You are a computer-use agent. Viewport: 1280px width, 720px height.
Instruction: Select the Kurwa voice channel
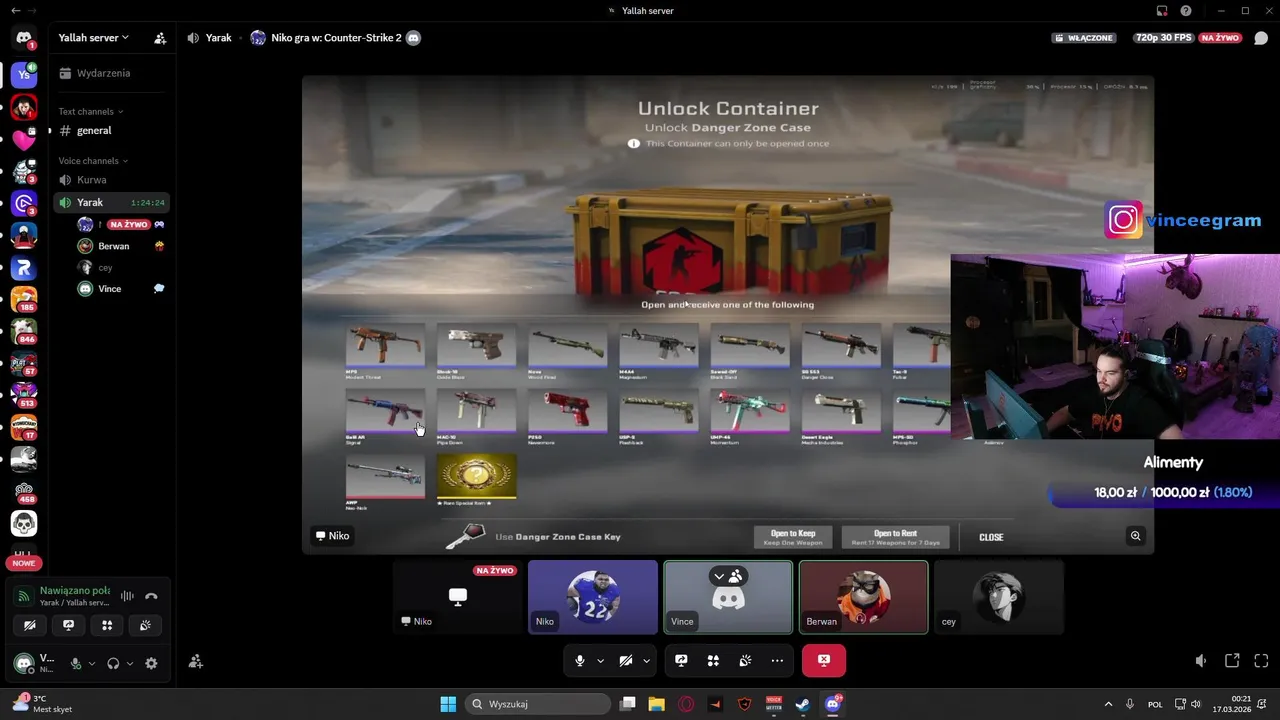[111, 180]
